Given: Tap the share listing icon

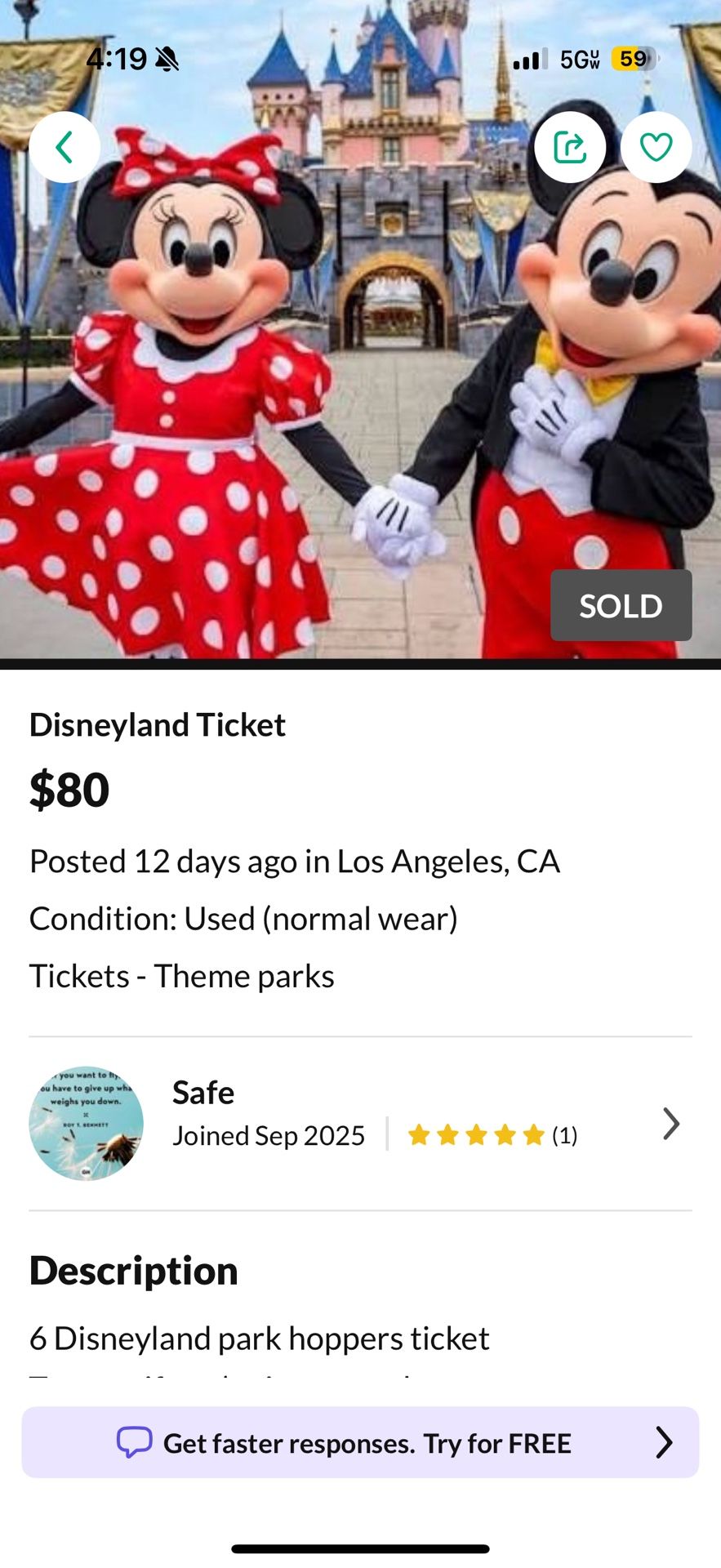Looking at the screenshot, I should click(570, 148).
